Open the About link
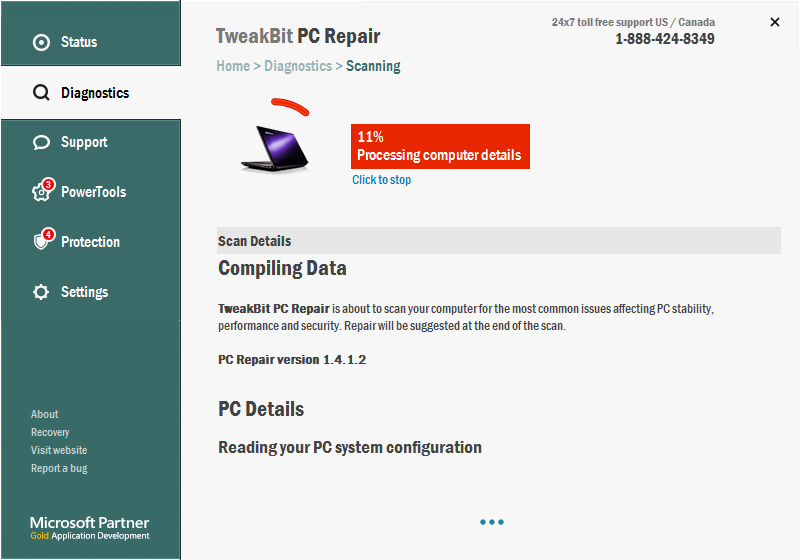Image resolution: width=800 pixels, height=560 pixels. (x=45, y=414)
